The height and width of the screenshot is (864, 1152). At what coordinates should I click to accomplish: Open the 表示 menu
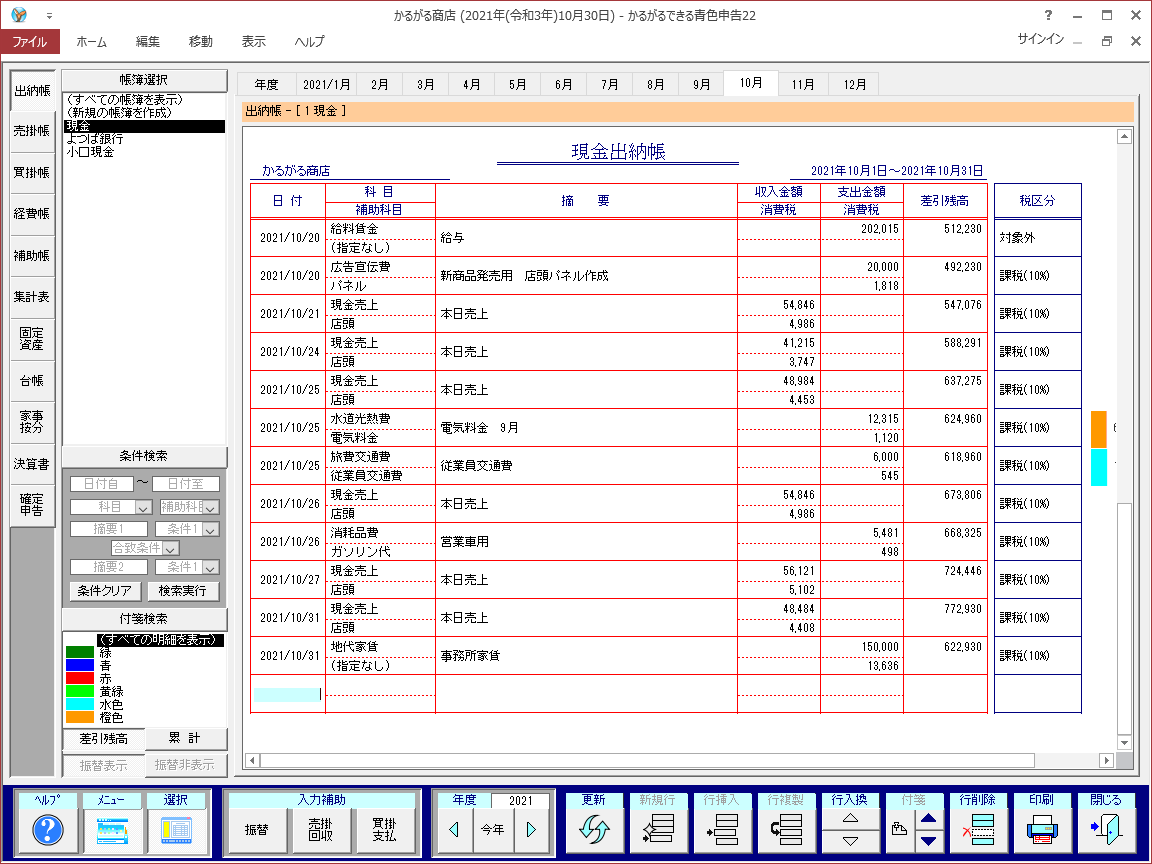point(253,42)
